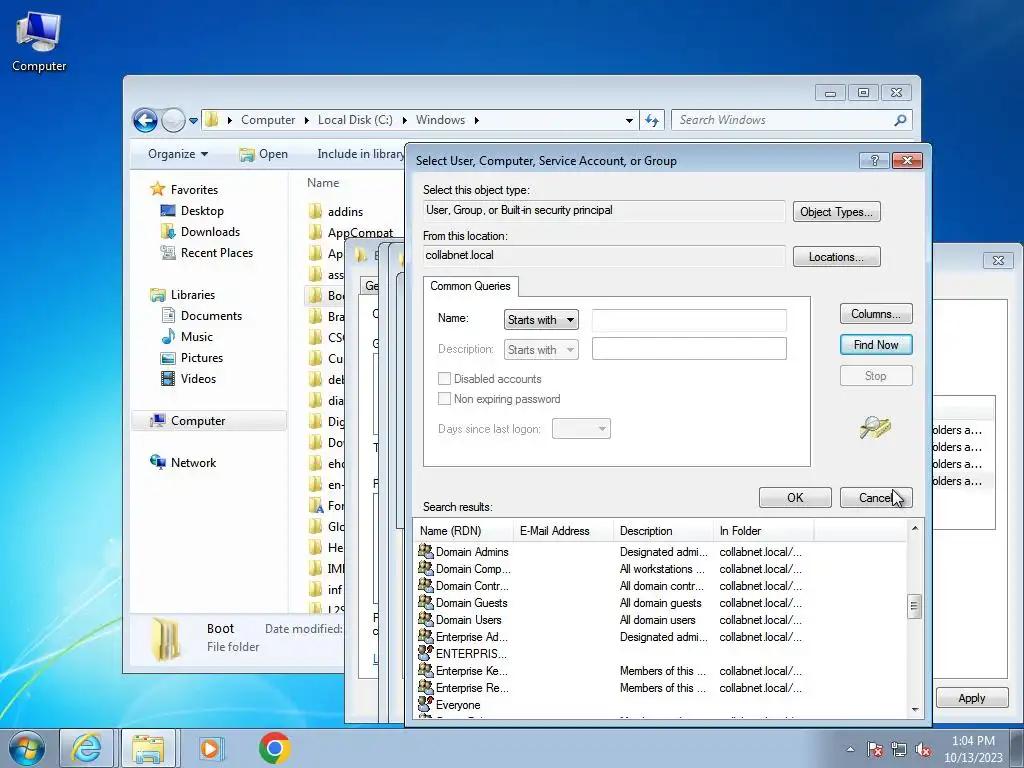
Task: Click the muted volume tray icon
Action: pyautogui.click(x=923, y=749)
